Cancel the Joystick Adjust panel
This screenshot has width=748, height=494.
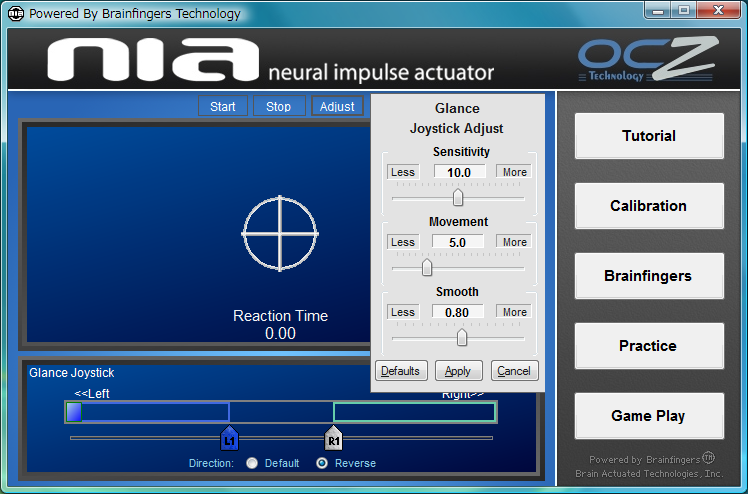tap(515, 371)
